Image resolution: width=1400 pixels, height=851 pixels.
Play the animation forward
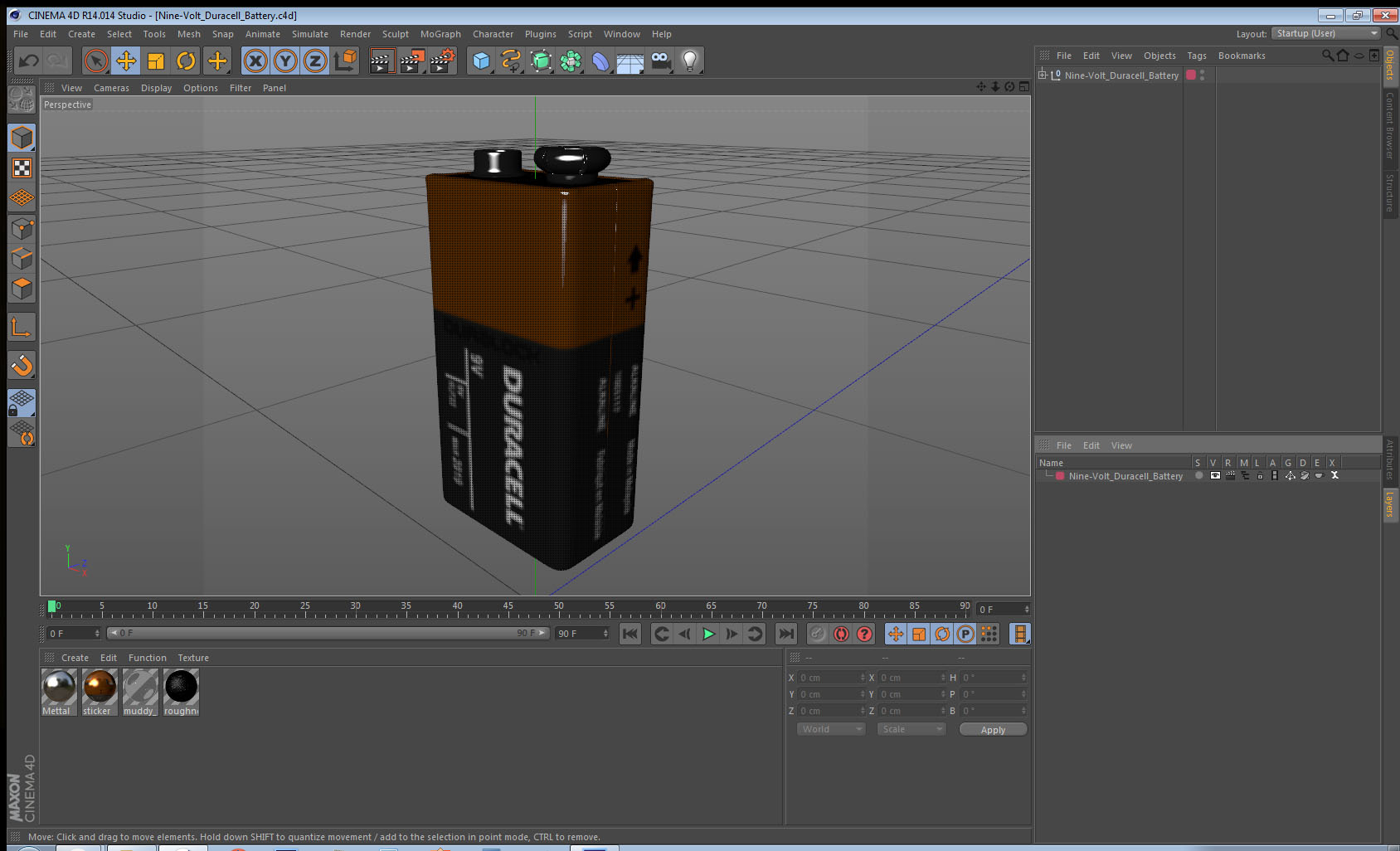tap(708, 634)
